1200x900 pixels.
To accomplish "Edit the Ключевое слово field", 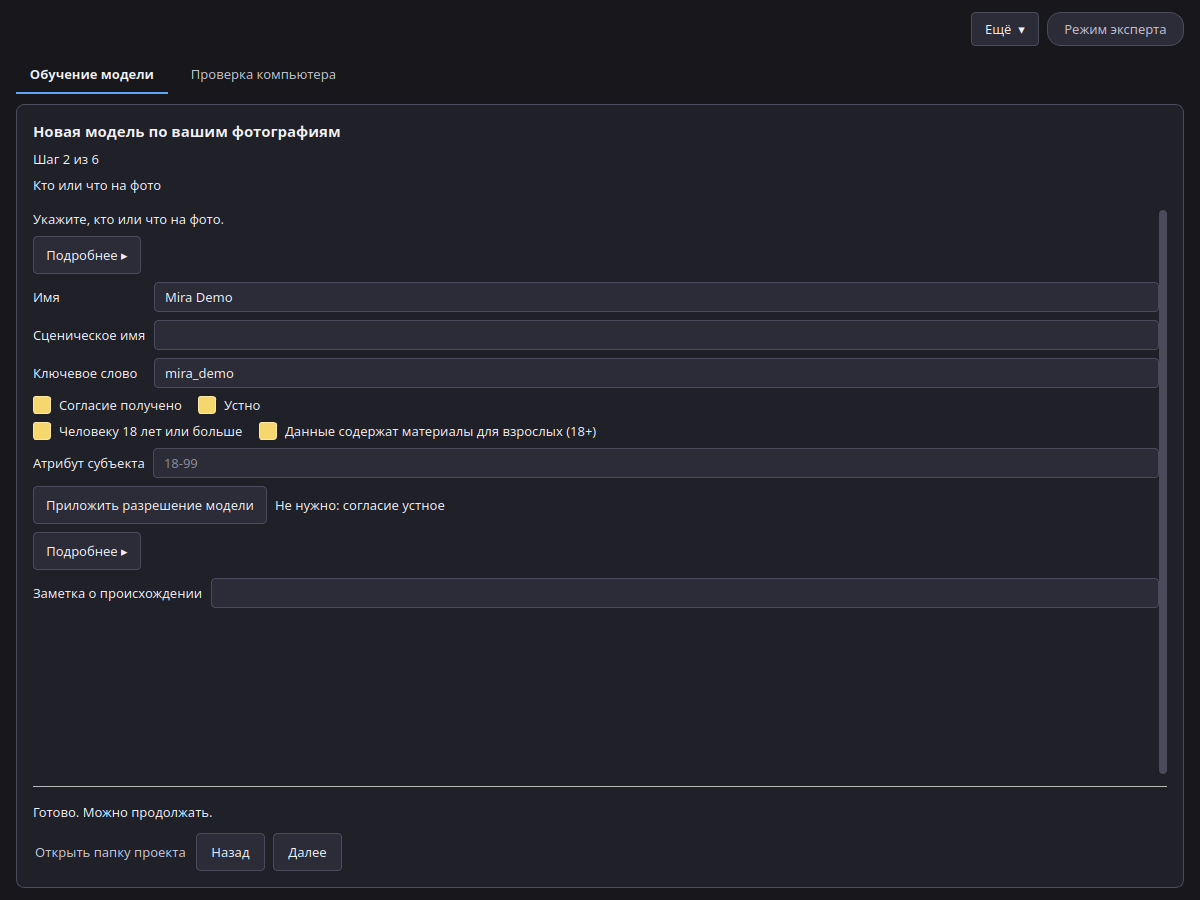I will click(656, 373).
